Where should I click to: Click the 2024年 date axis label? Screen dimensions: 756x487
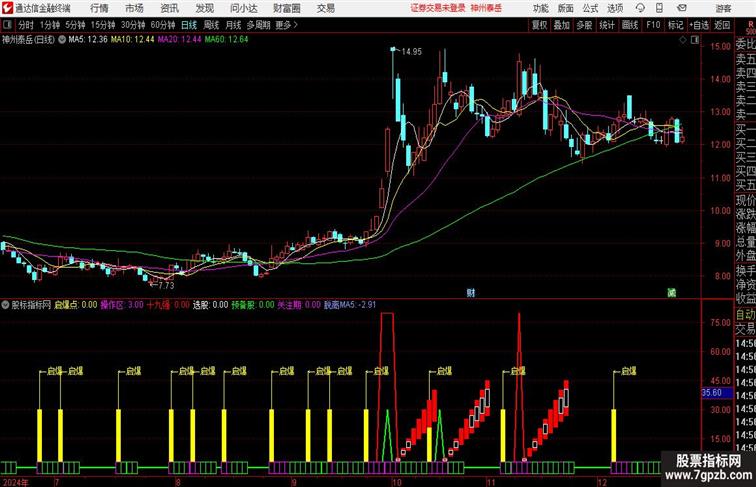click(15, 482)
